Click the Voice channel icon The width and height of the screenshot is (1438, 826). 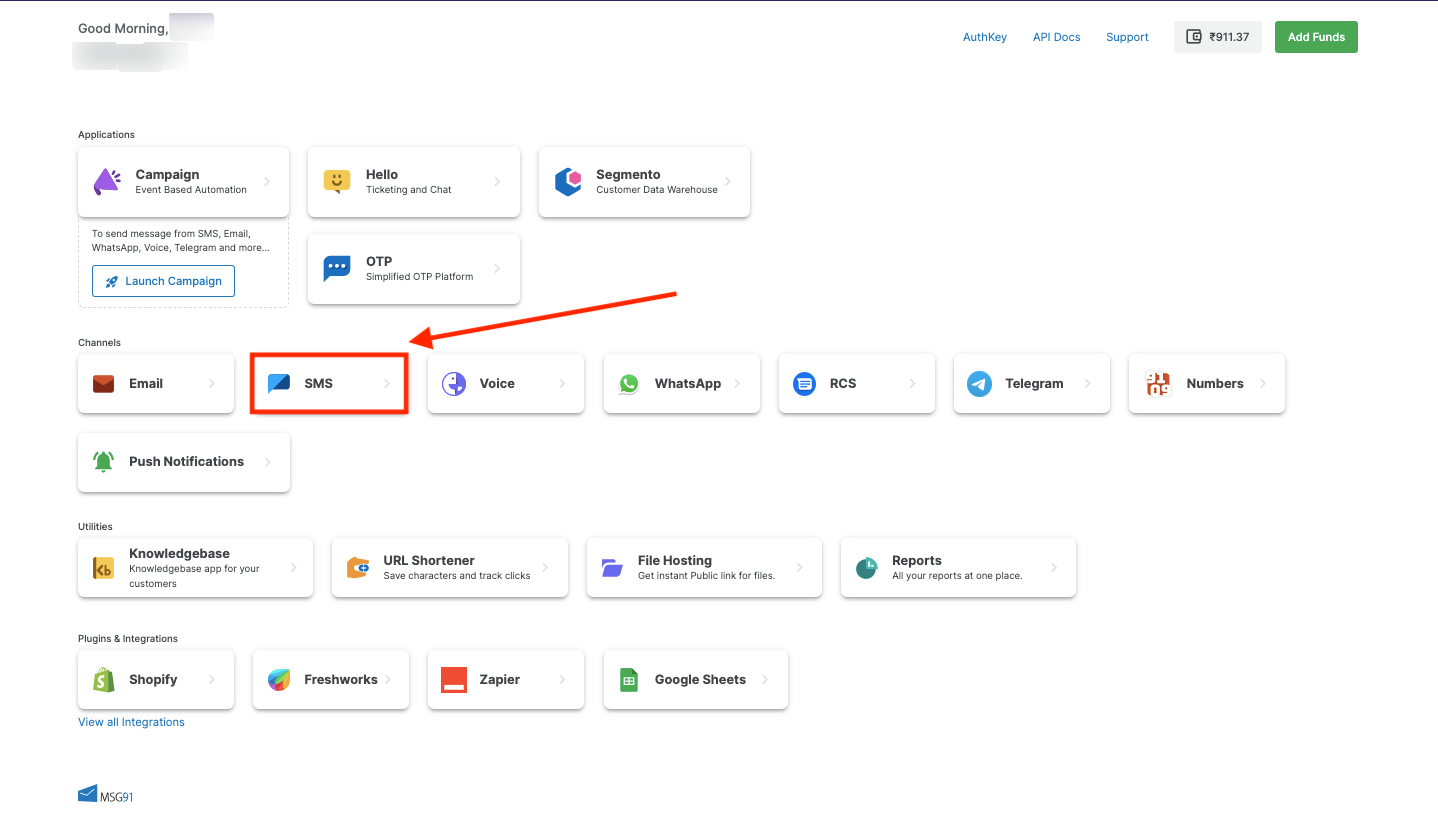tap(454, 384)
